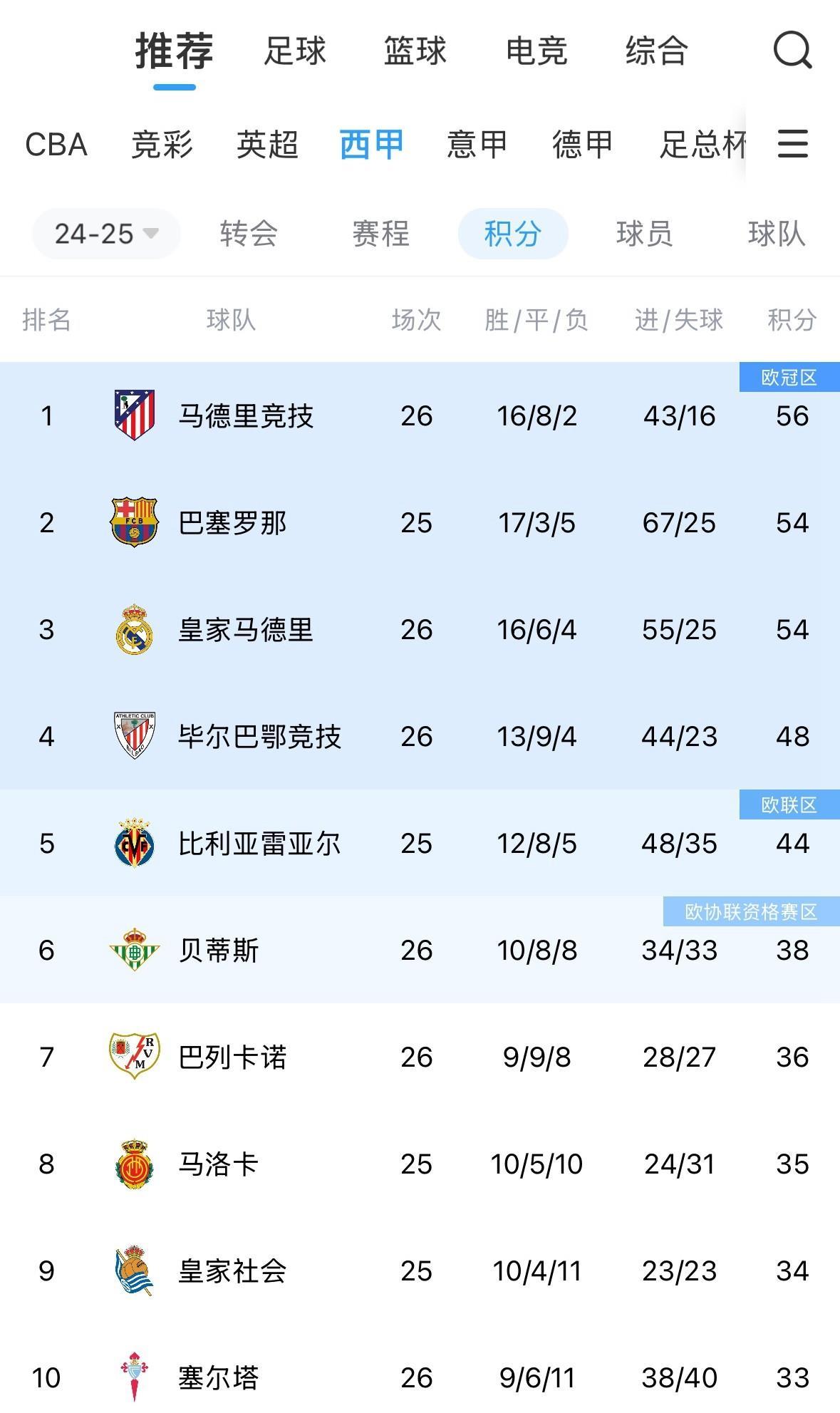Select the 英超 league tab
This screenshot has height=1413, width=840.
266,145
